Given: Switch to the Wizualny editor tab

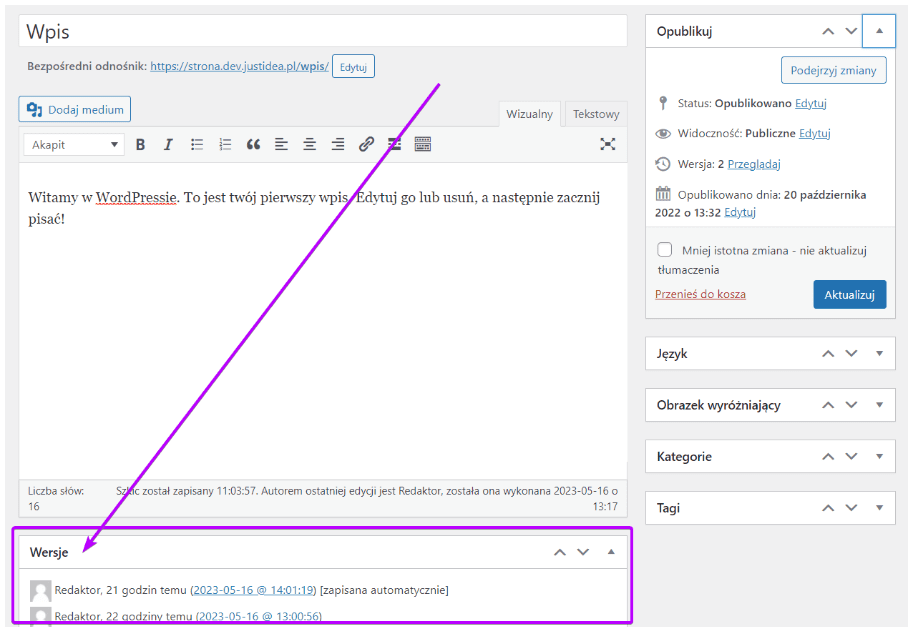Looking at the screenshot, I should click(x=530, y=114).
